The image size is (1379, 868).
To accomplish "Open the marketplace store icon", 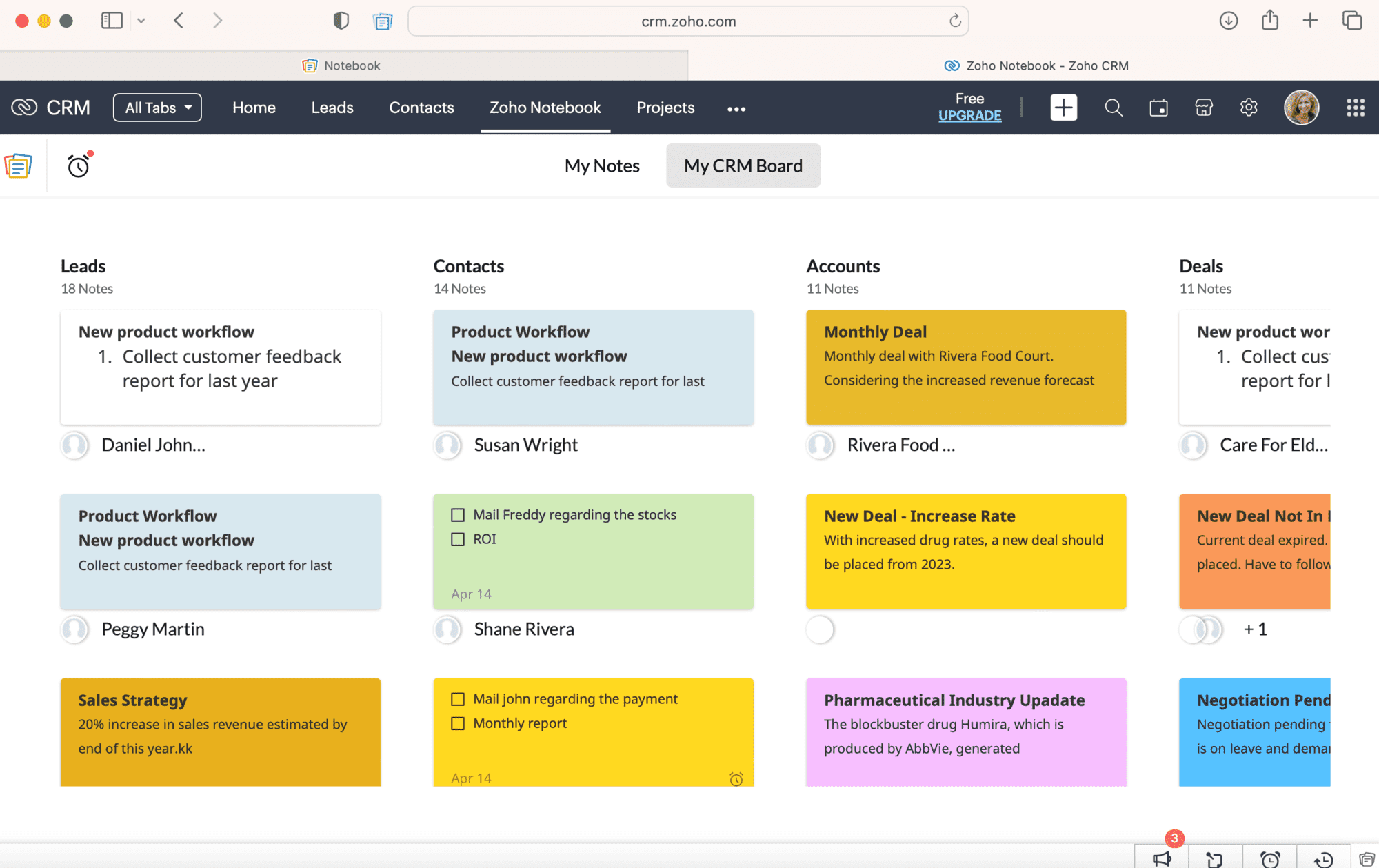I will (x=1204, y=108).
